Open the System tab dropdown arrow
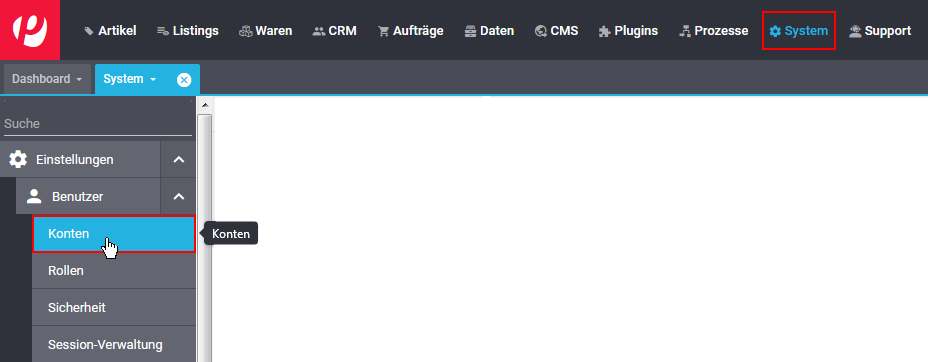The width and height of the screenshot is (928, 362). pyautogui.click(x=153, y=79)
